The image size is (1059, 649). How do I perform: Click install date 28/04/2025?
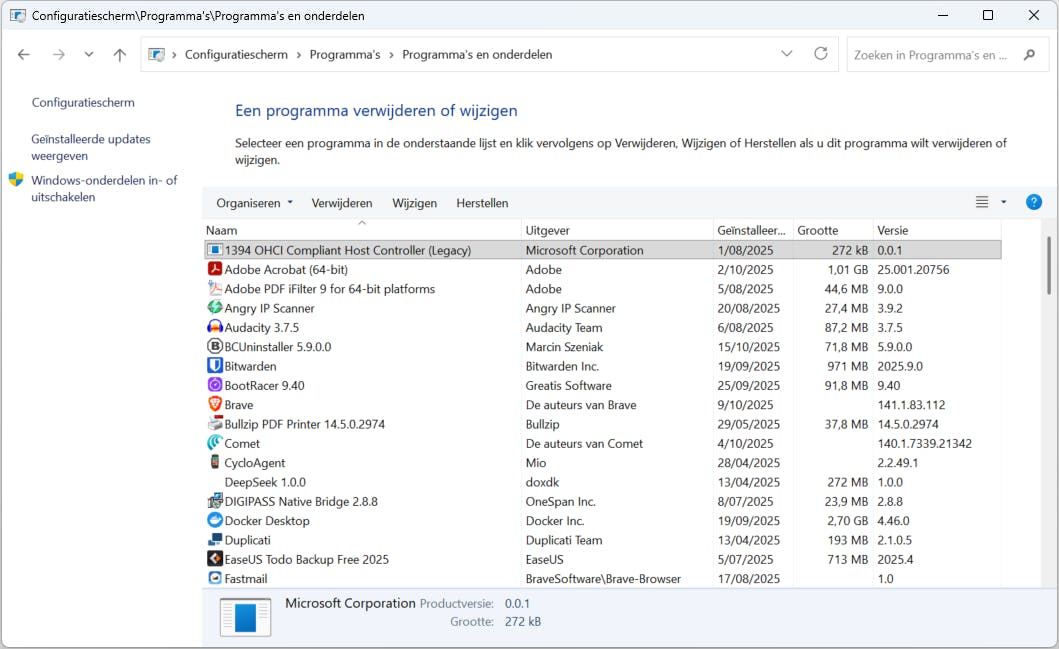(x=748, y=463)
